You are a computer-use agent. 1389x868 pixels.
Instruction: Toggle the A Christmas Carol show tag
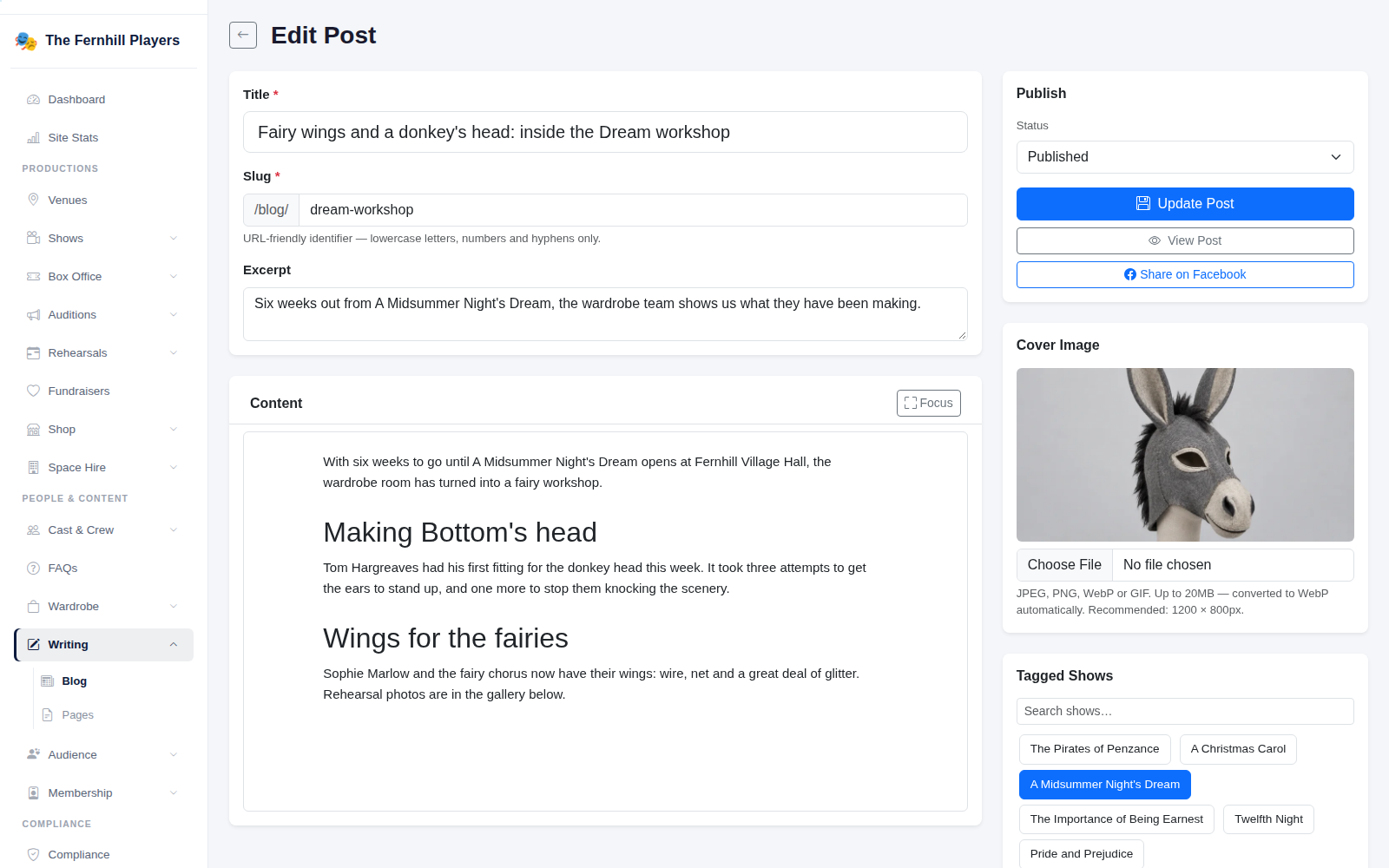click(1238, 749)
